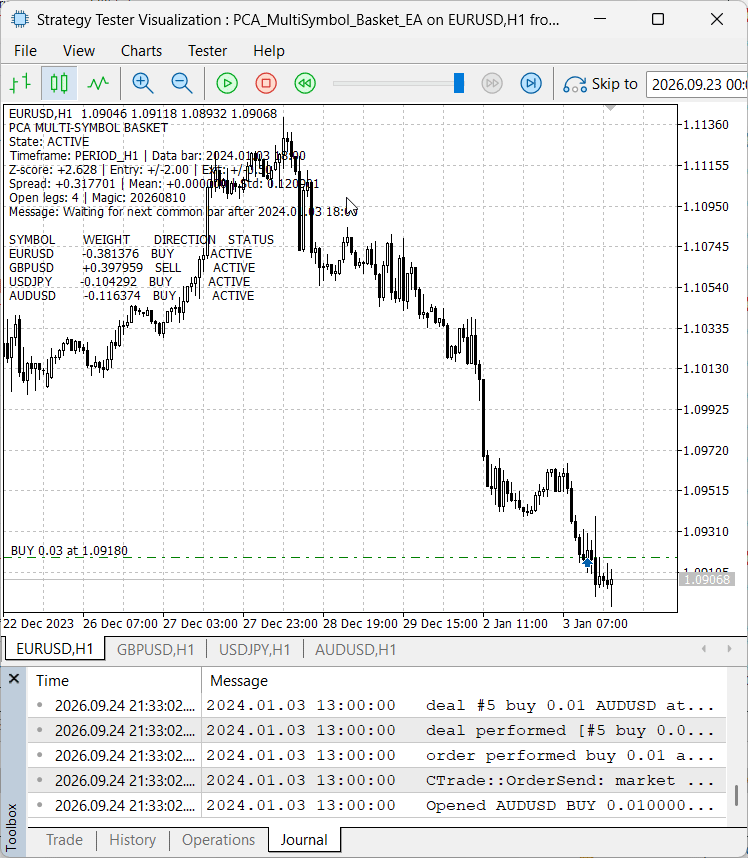748x858 pixels.
Task: Zoom in on the chart
Action: coord(143,83)
